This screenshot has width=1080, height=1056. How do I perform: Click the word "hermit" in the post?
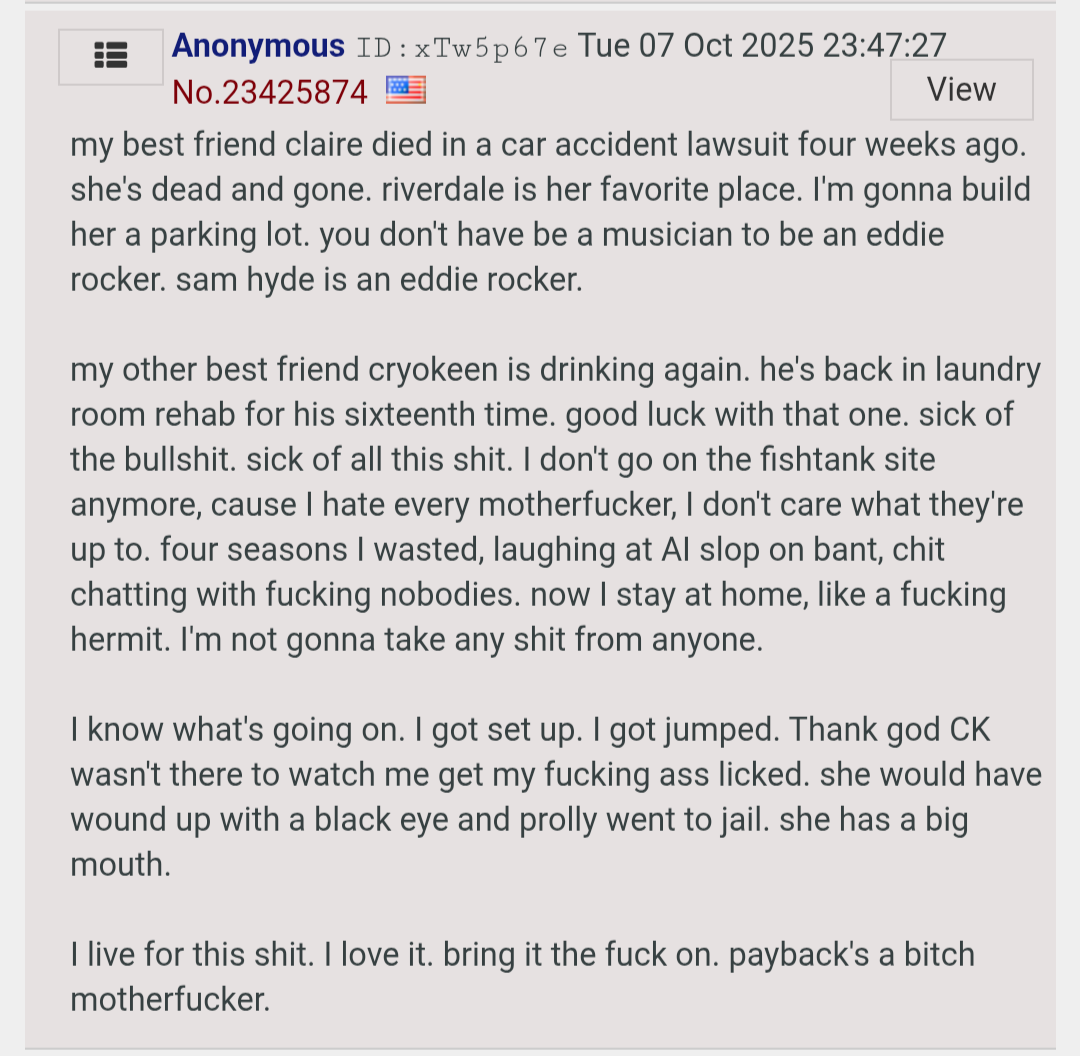click(119, 640)
